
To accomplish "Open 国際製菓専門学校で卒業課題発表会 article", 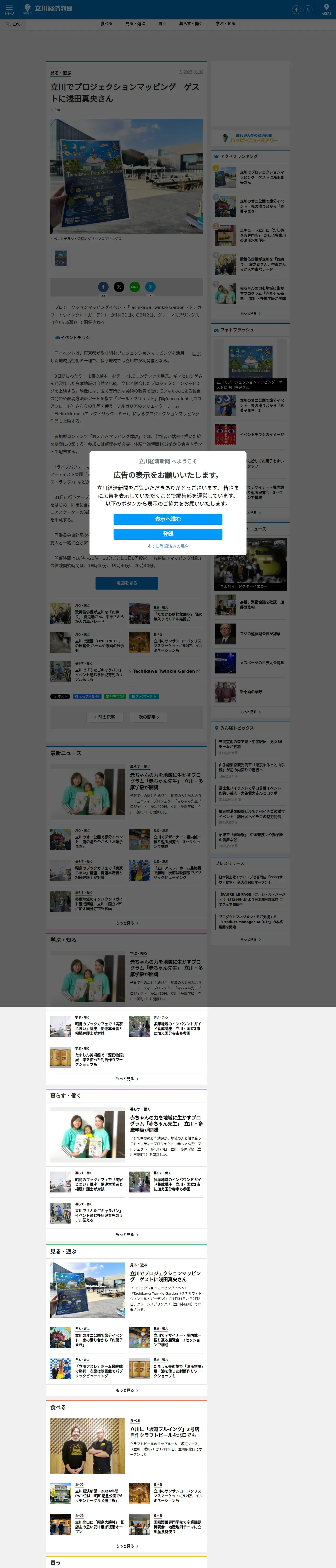I will pyautogui.click(x=165, y=1525).
